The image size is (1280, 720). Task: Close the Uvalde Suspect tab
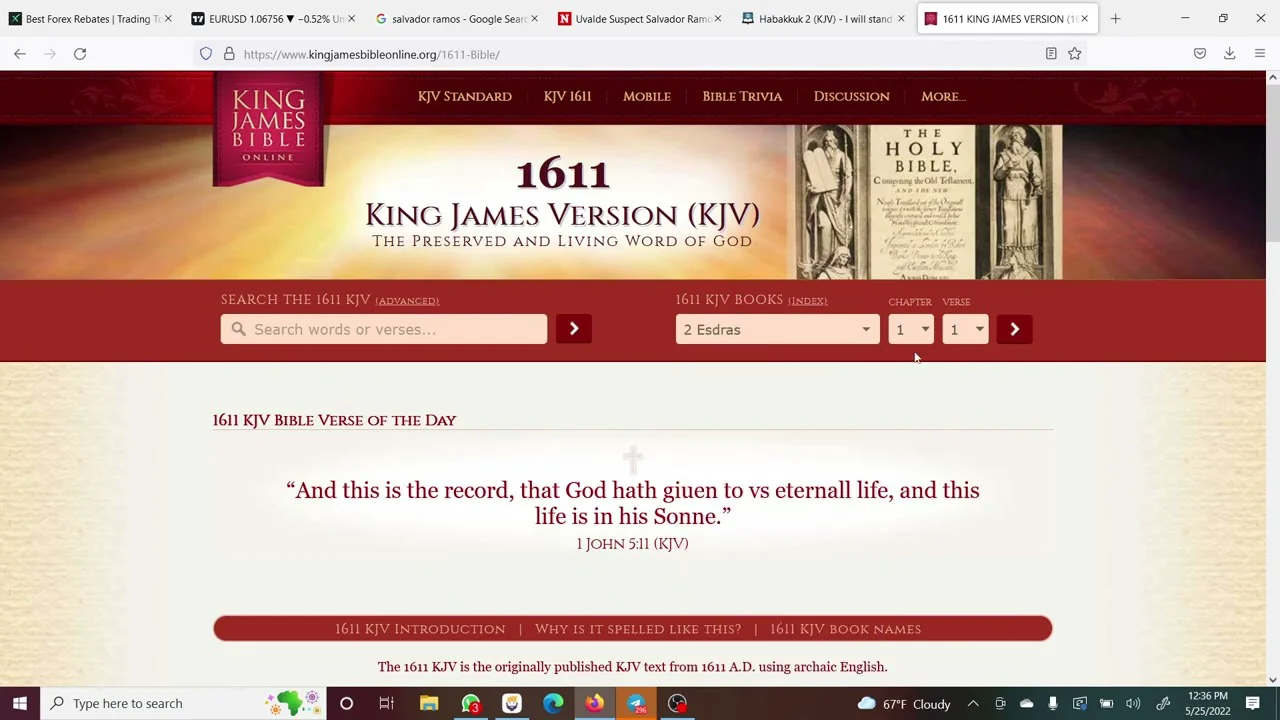[x=717, y=18]
